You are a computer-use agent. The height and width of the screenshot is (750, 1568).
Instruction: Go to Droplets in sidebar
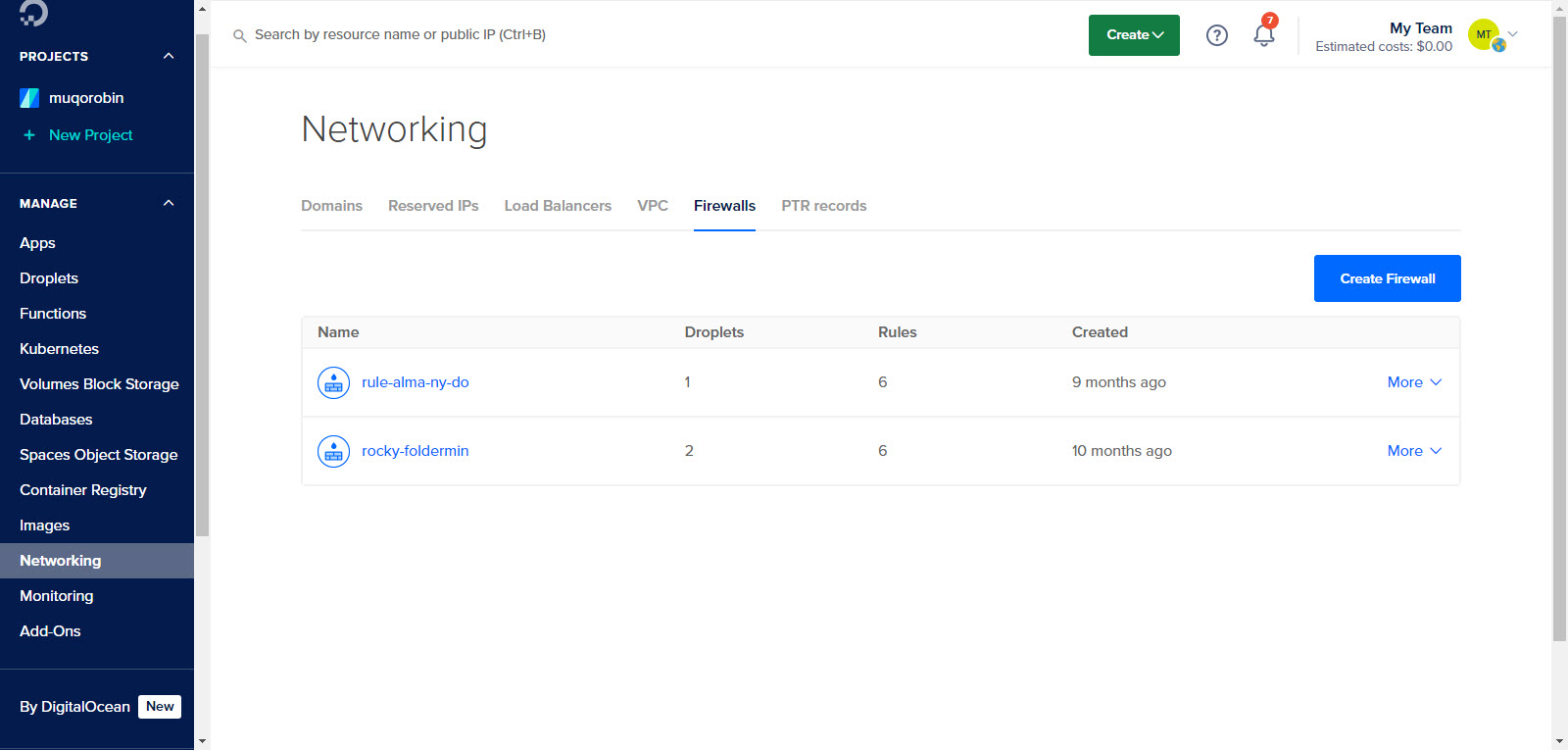click(49, 278)
